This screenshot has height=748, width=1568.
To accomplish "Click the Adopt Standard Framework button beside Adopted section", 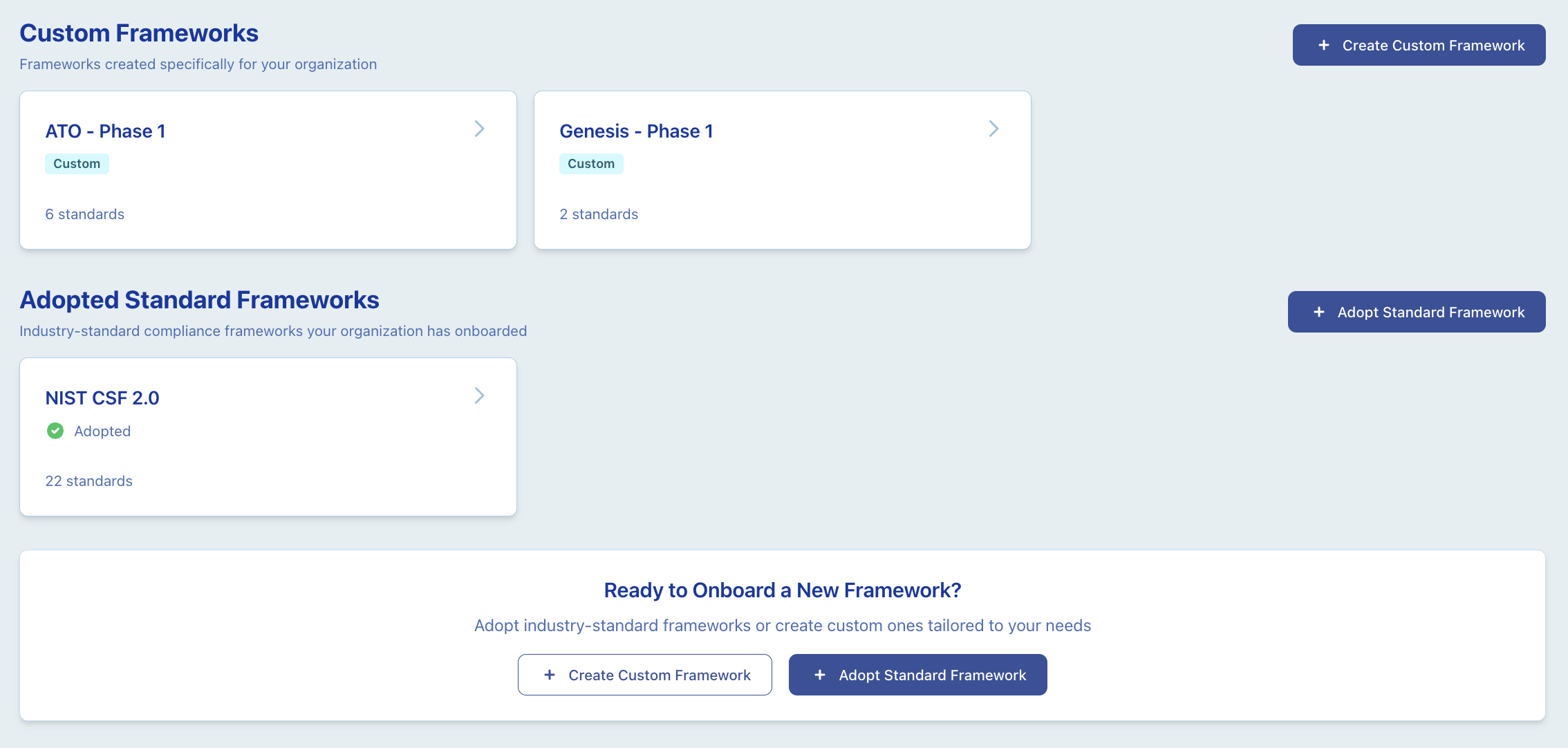I will [x=1417, y=312].
